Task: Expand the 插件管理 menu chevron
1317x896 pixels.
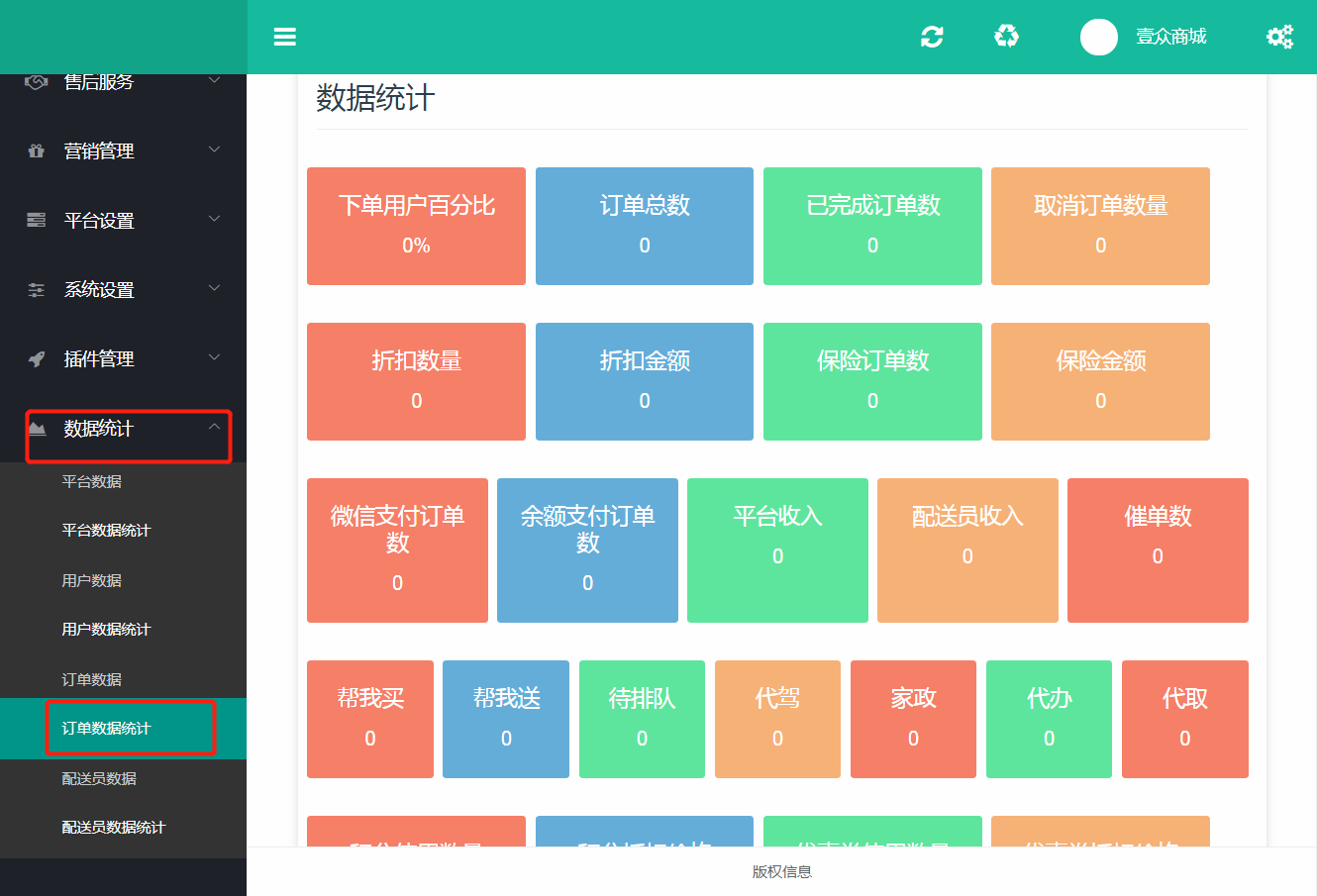Action: click(x=214, y=357)
